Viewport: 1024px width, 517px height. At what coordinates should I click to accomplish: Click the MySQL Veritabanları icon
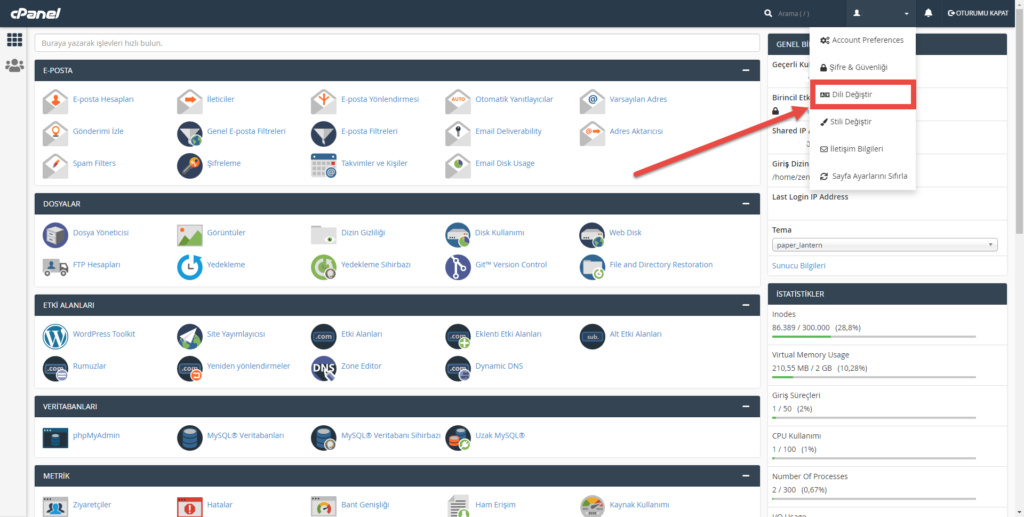(190, 437)
